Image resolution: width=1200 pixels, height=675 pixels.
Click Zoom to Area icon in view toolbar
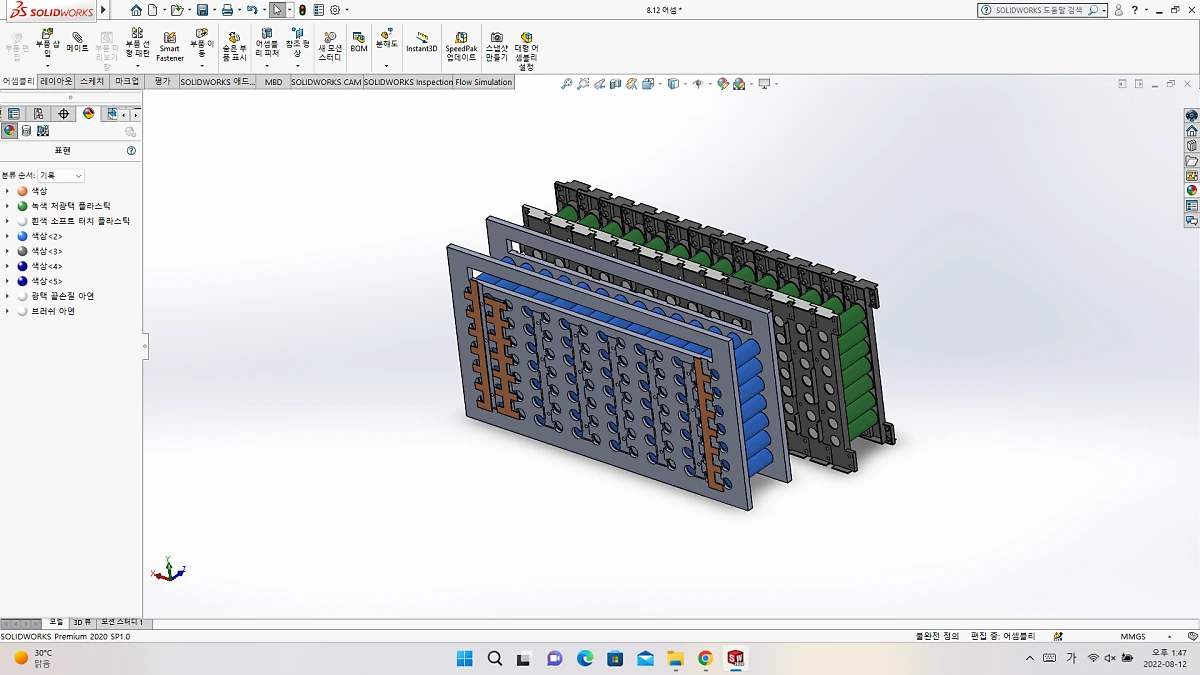click(583, 84)
